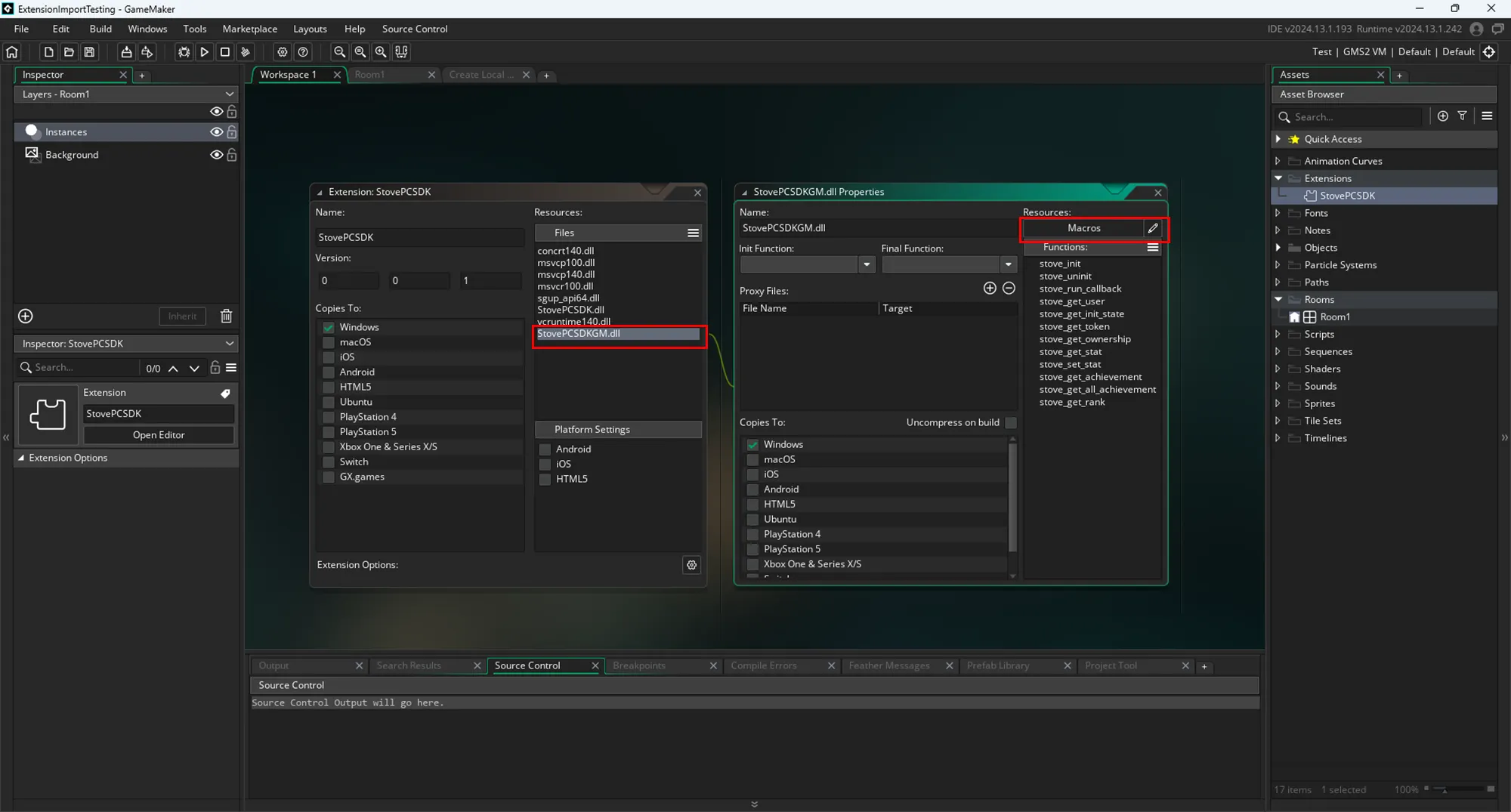Click the edit pencil next to Macros

1152,228
